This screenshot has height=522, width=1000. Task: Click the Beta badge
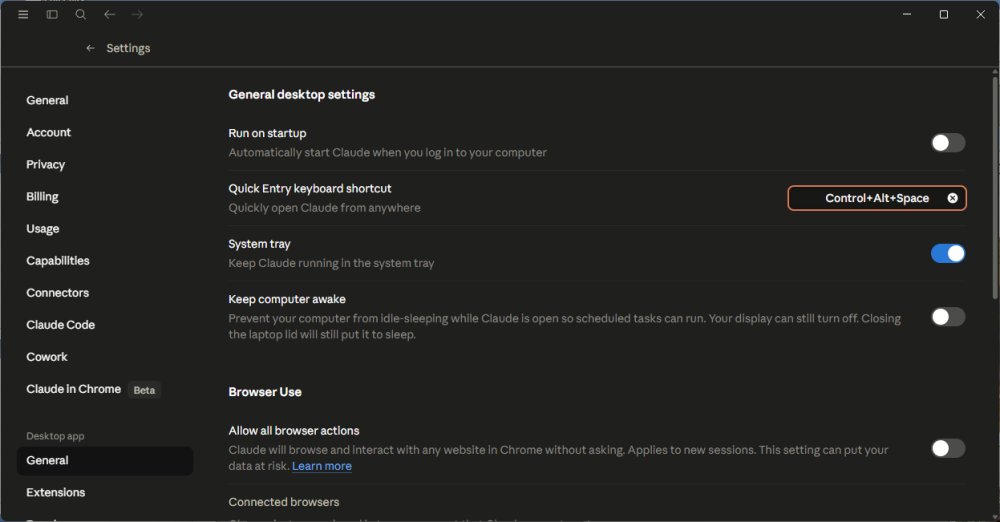click(144, 390)
